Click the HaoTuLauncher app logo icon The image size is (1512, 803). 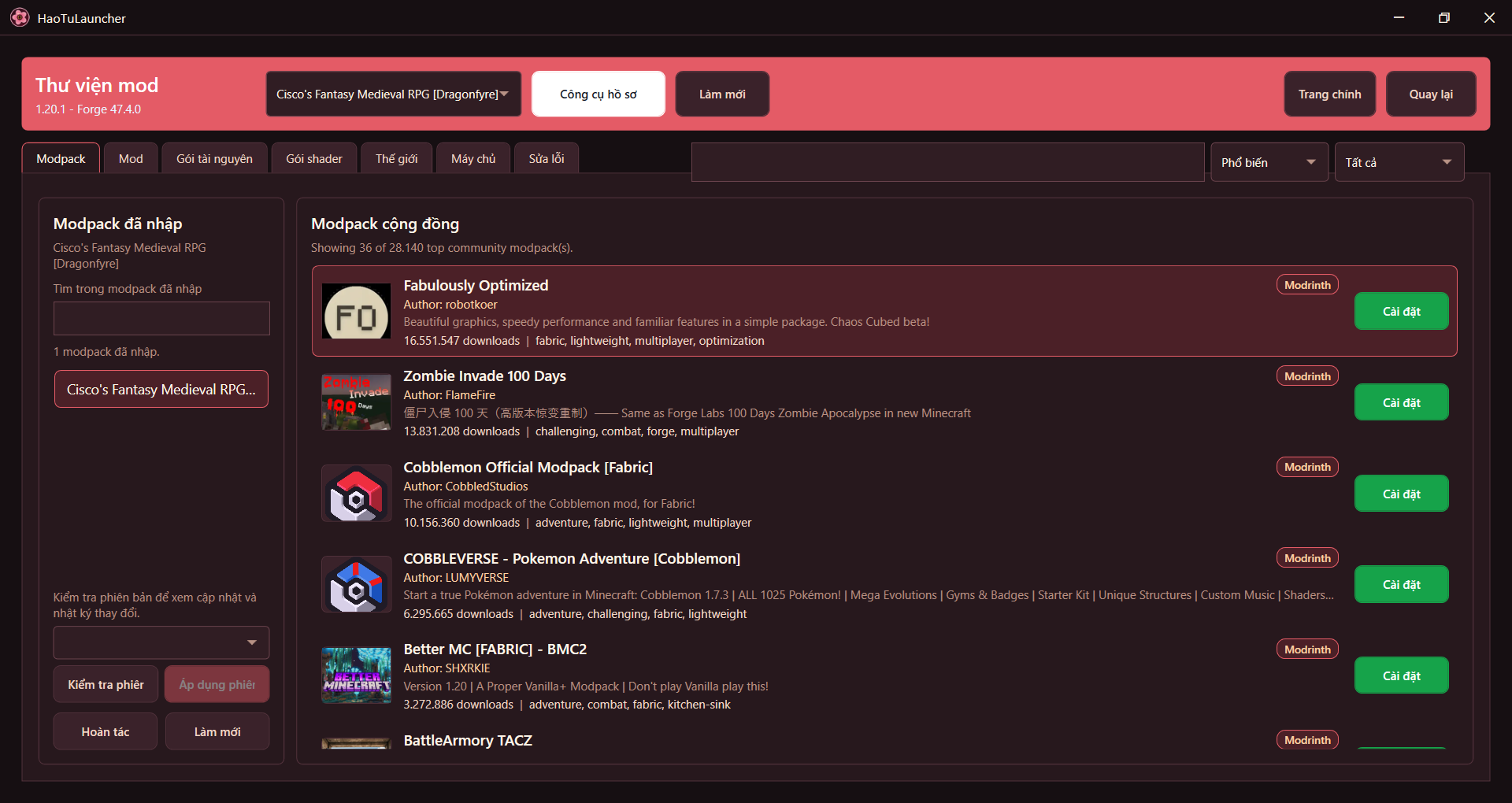tap(20, 17)
